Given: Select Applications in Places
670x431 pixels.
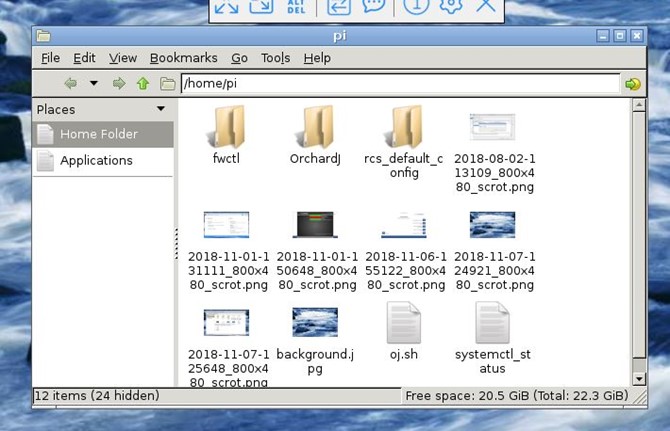Looking at the screenshot, I should 103,161.
